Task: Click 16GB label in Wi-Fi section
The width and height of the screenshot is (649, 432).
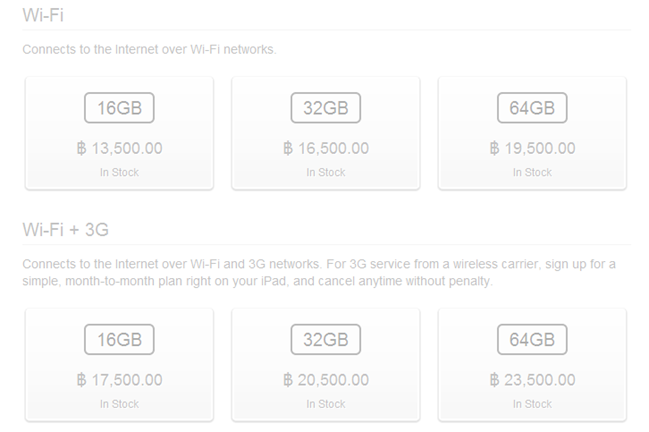Action: 119,108
